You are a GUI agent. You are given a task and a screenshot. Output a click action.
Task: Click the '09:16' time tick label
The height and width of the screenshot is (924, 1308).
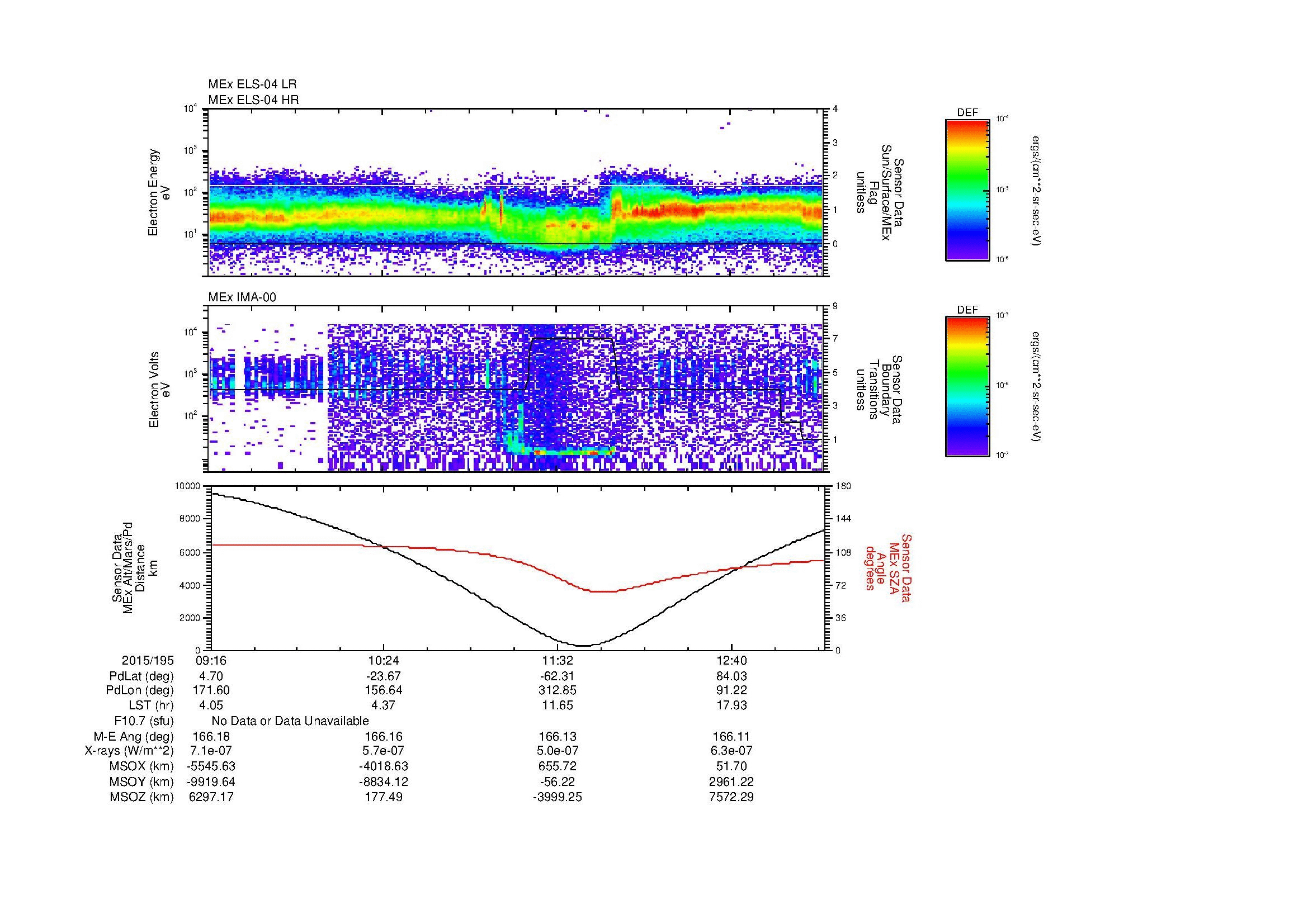click(211, 660)
